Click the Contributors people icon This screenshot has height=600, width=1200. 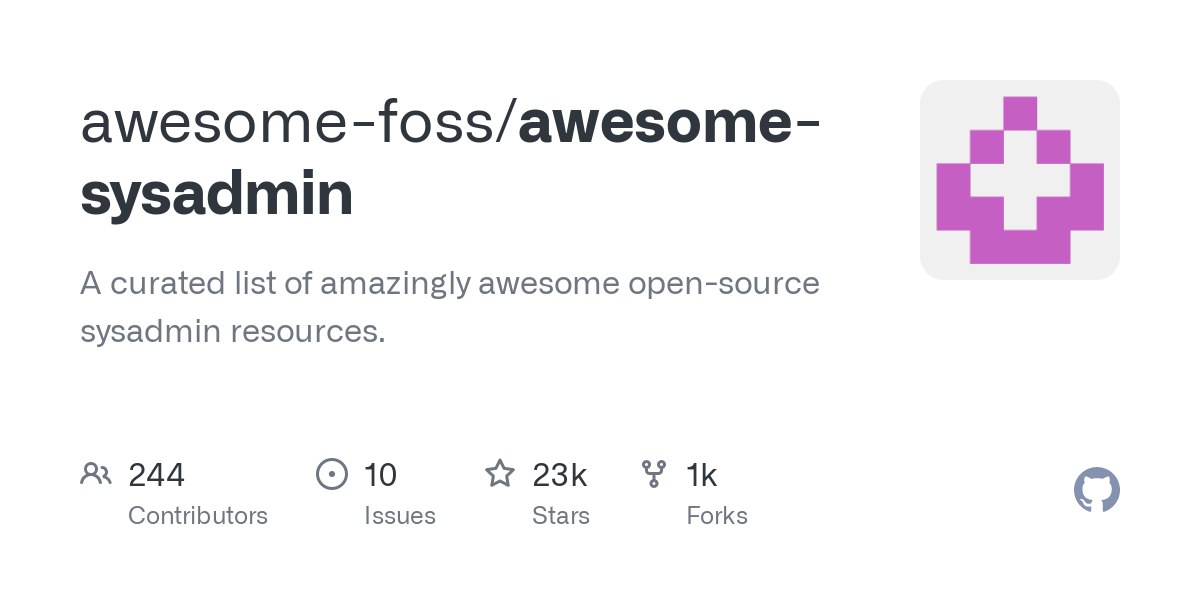pos(95,473)
